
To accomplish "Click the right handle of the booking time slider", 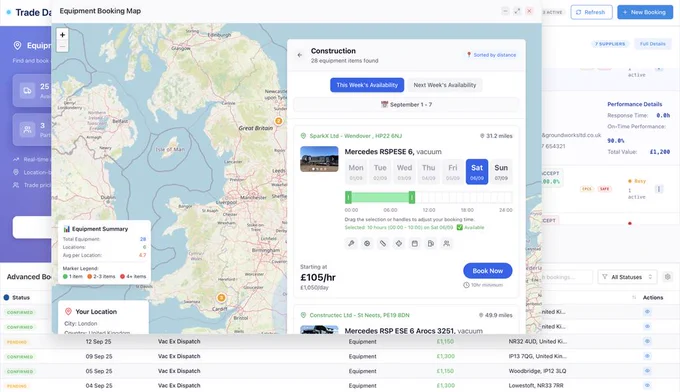I will tap(412, 198).
